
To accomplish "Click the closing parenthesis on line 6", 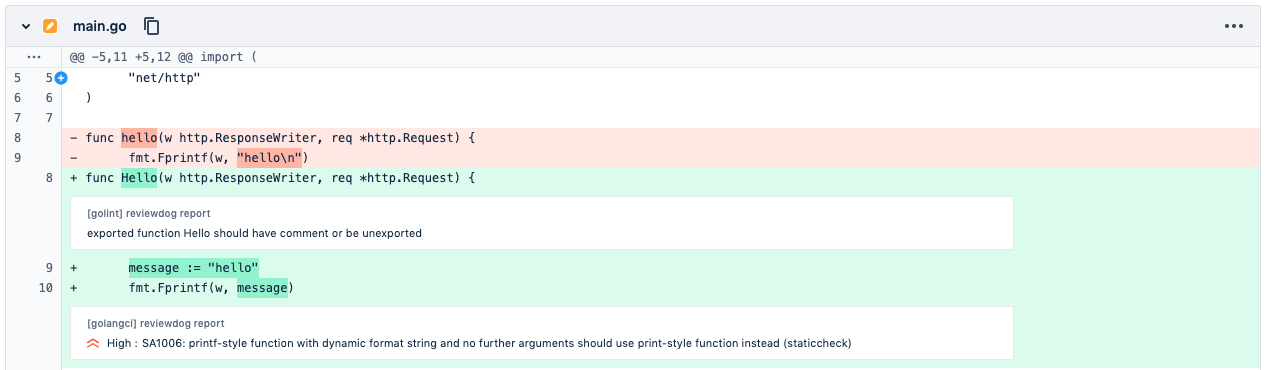I will 89,97.
